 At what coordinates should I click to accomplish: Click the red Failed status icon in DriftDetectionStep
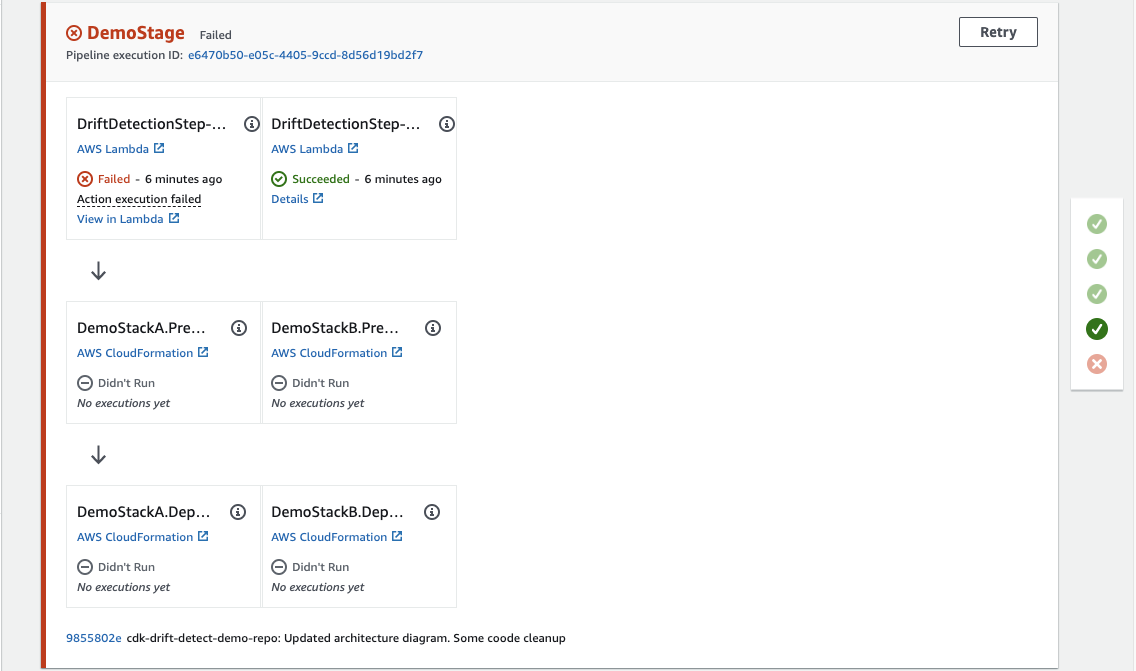(x=85, y=179)
